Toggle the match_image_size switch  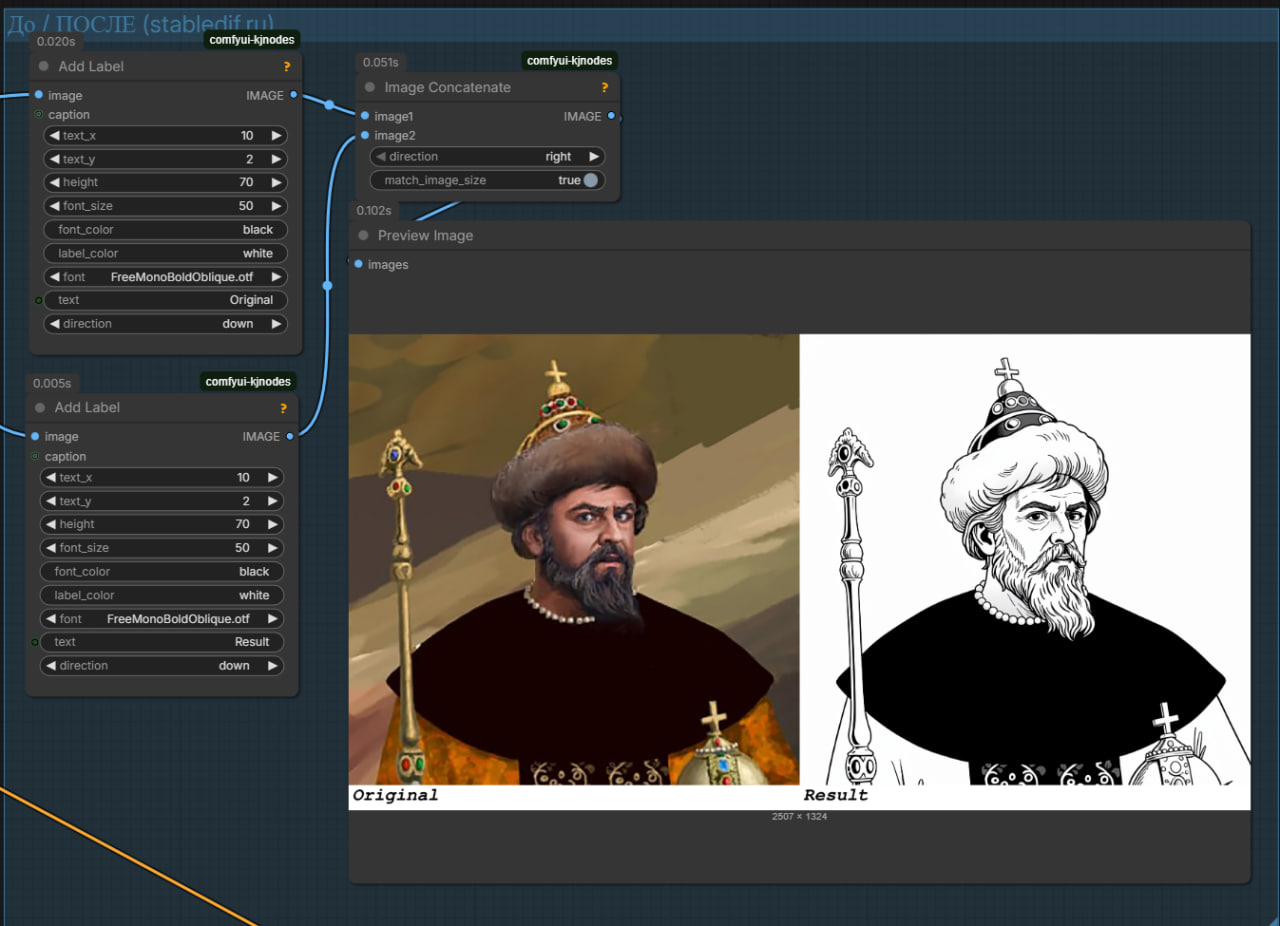point(590,180)
